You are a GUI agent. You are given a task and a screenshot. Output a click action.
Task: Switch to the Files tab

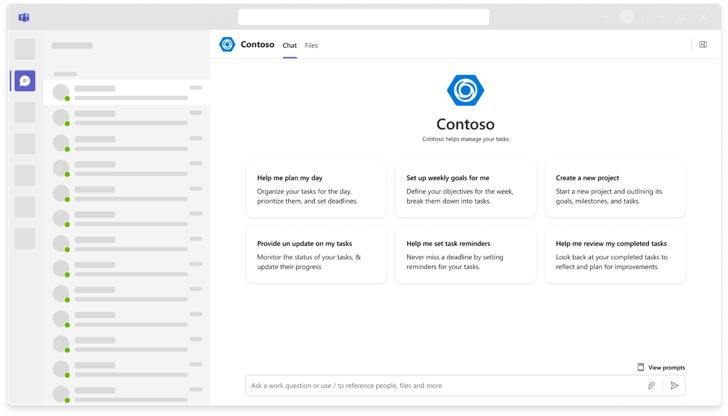tap(311, 46)
